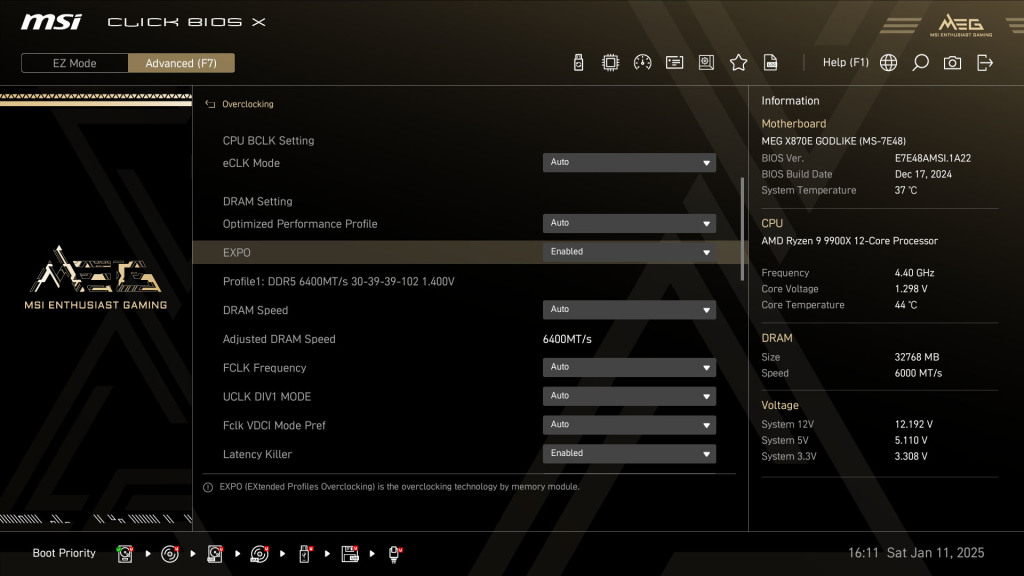Click DRAM size 32768 MB value
1024x576 pixels.
tap(917, 357)
